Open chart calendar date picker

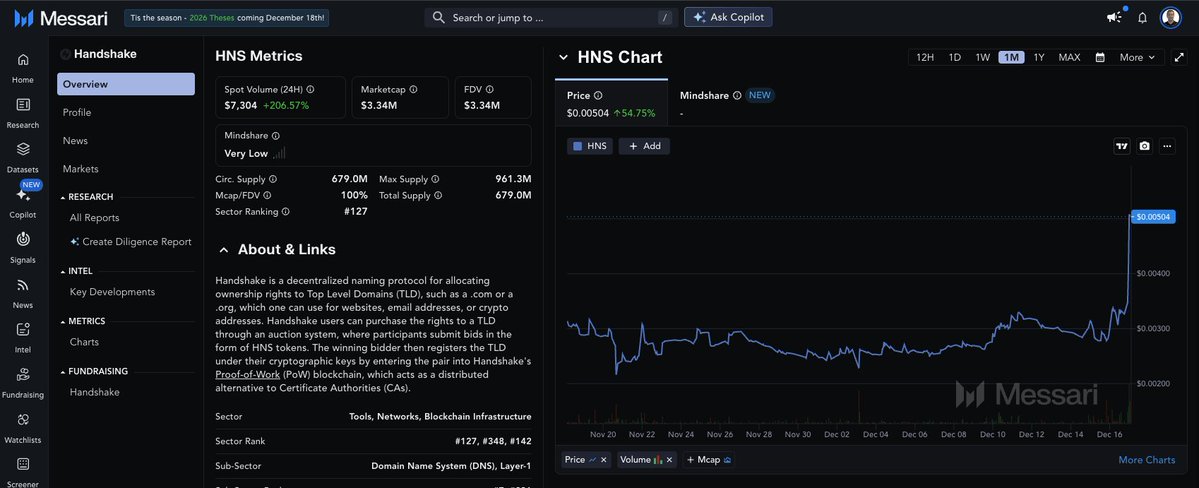pos(1100,57)
